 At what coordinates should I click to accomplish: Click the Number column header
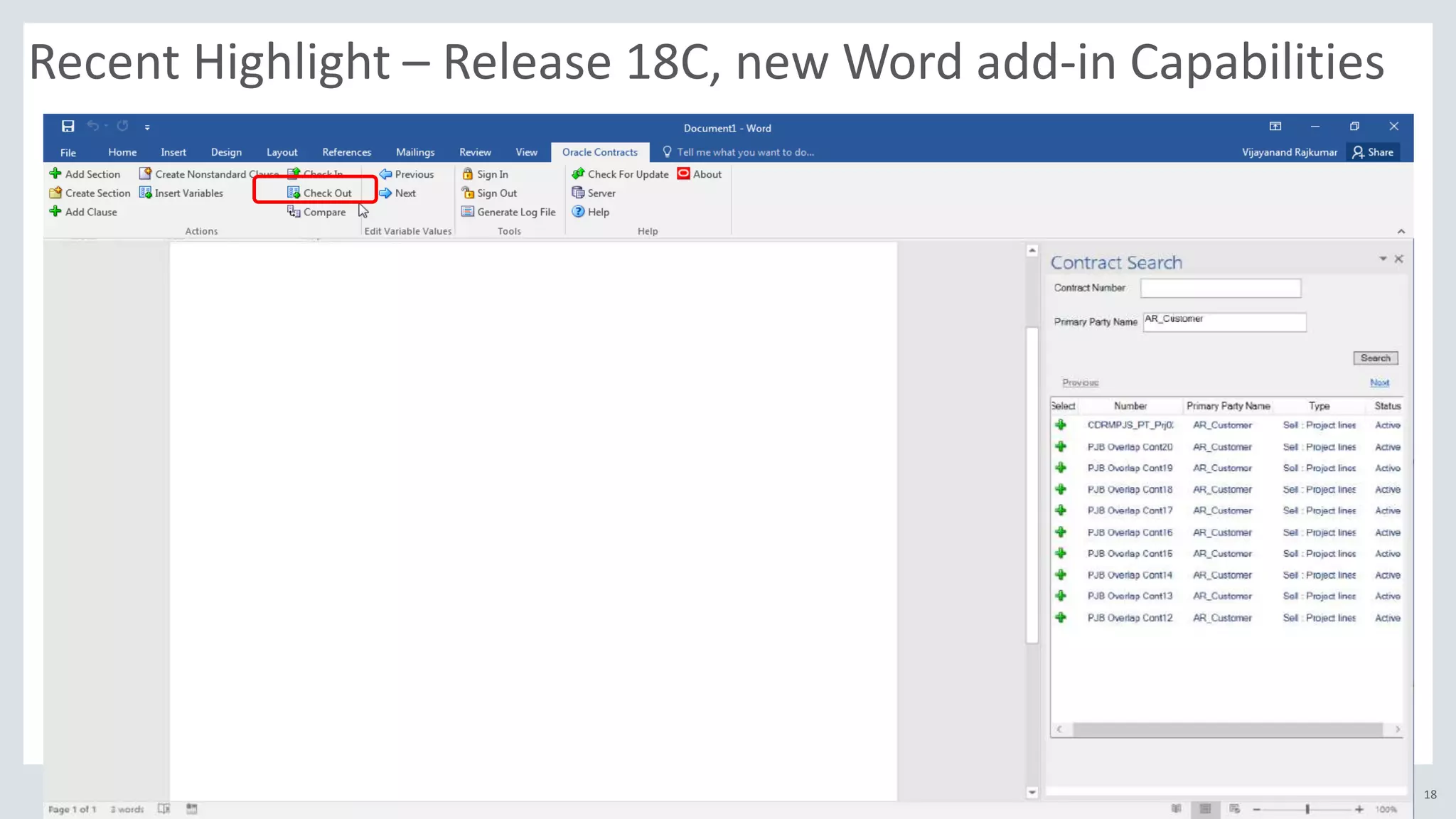(1130, 406)
